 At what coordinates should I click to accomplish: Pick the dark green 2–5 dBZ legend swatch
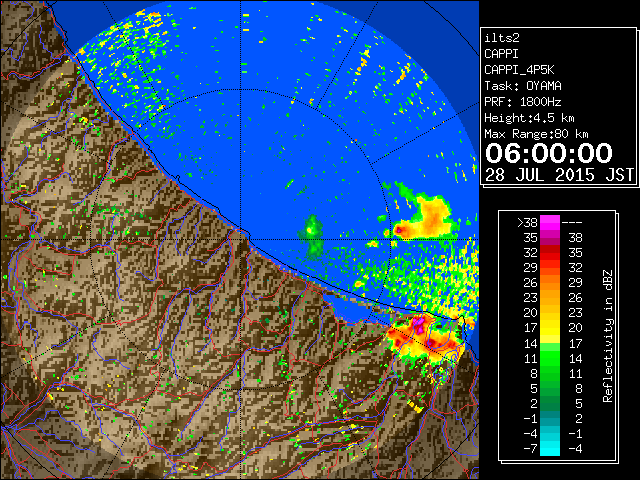[550, 403]
